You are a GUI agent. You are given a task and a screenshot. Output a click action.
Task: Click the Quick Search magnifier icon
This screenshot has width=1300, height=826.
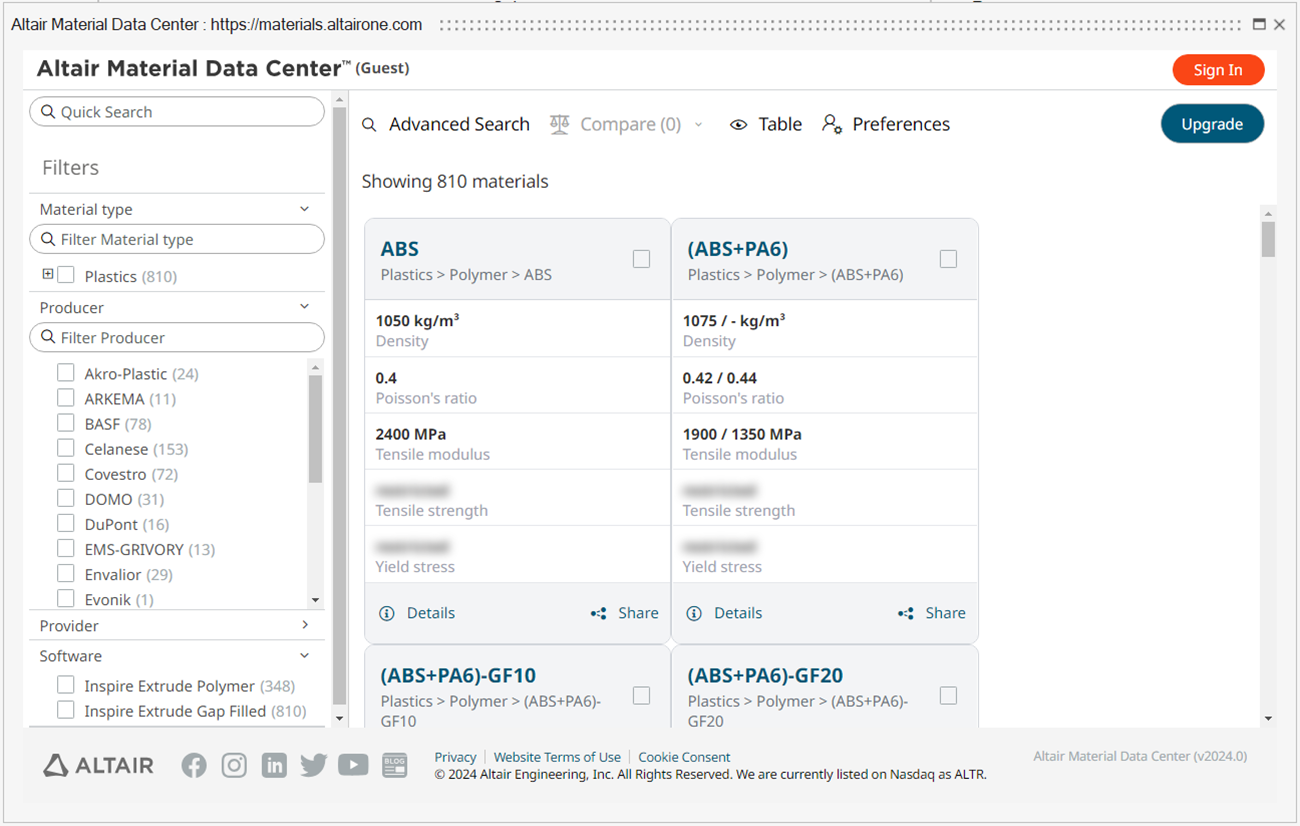pos(48,112)
